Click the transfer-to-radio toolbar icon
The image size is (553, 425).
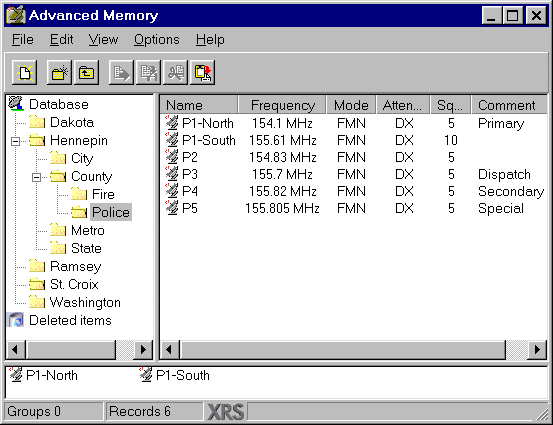pyautogui.click(x=203, y=73)
